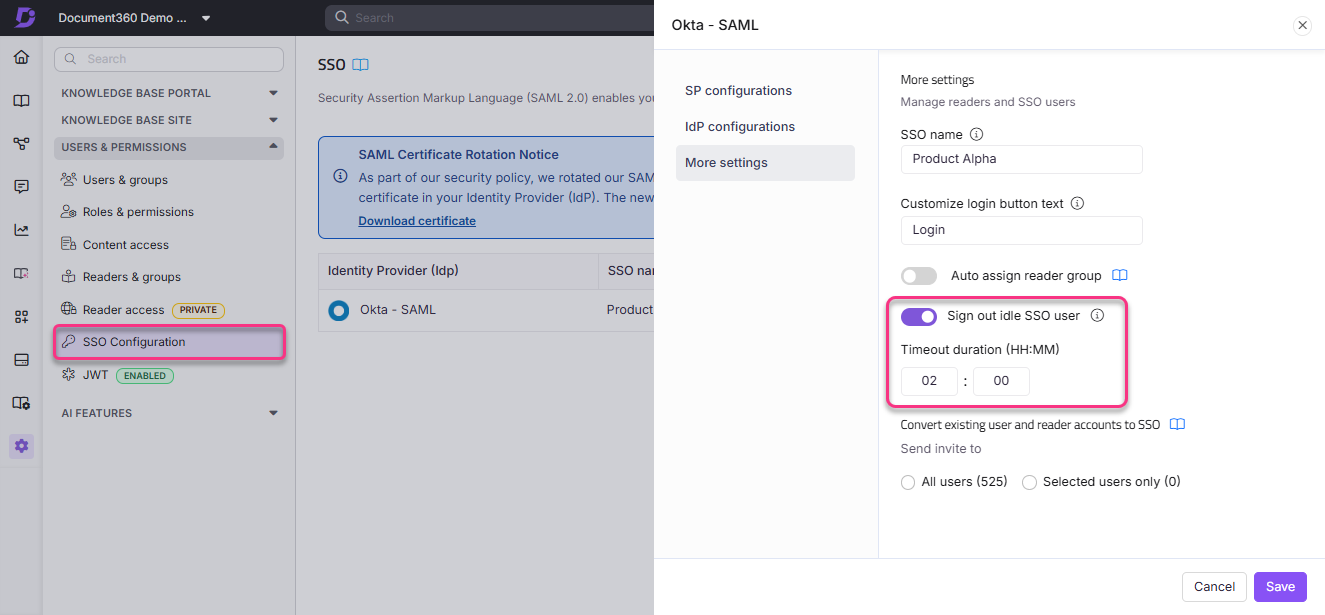Switch to the IdP configurations tab
1325x615 pixels.
[740, 126]
